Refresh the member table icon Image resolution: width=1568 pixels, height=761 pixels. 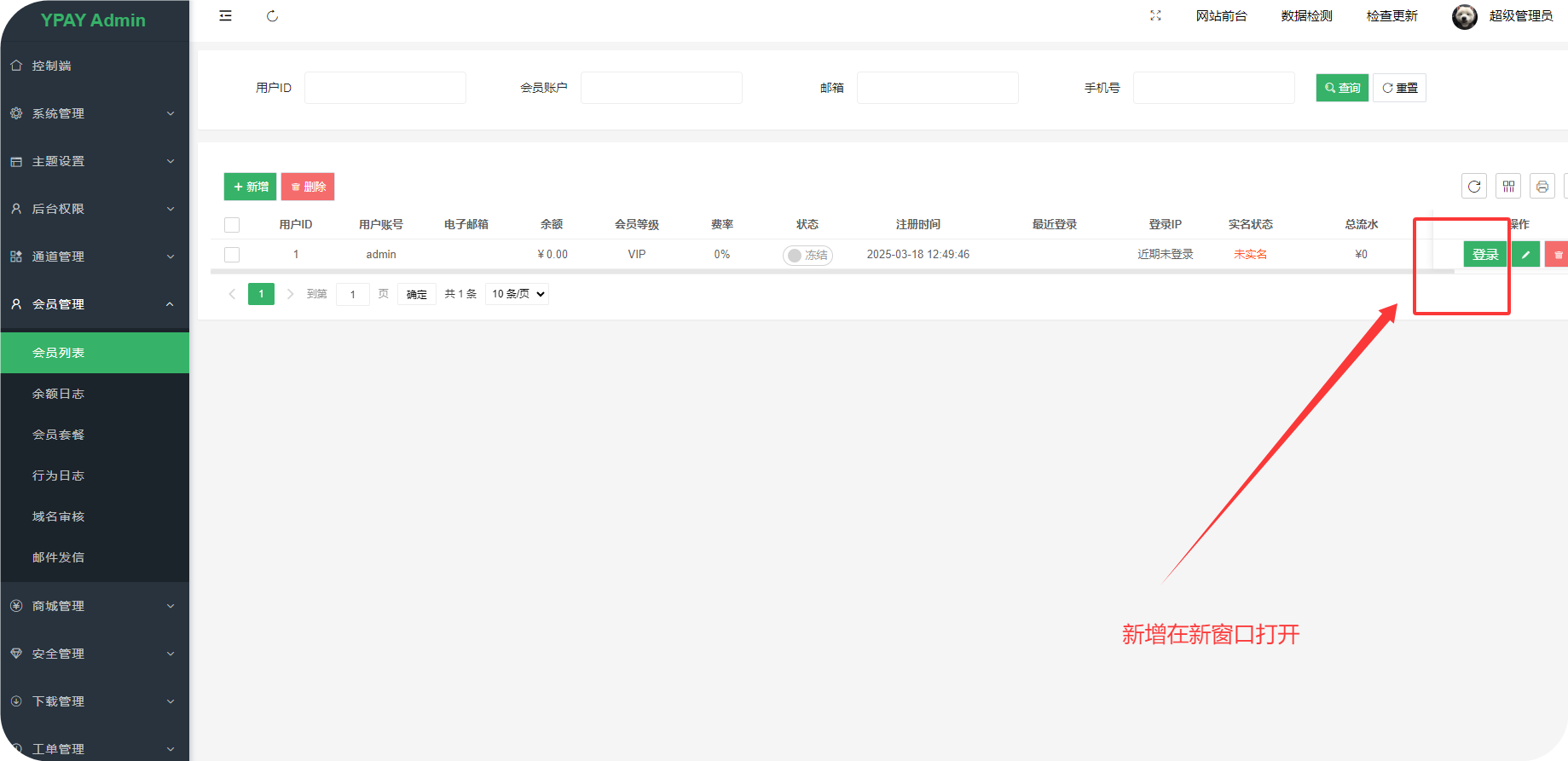point(1474,187)
